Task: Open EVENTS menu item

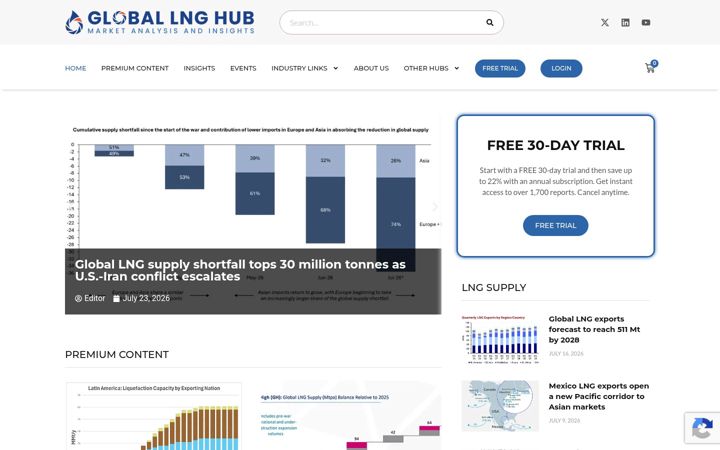Action: pos(243,68)
